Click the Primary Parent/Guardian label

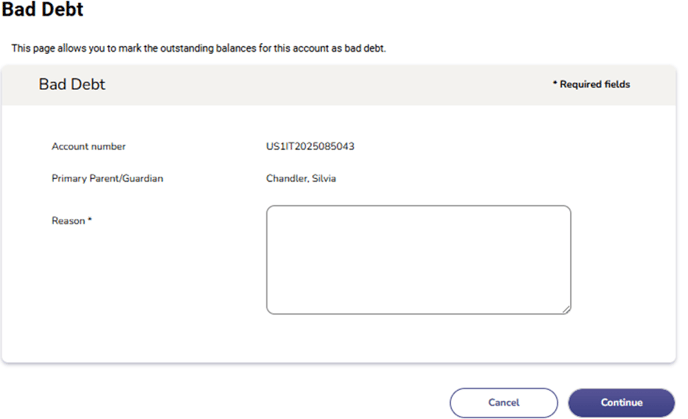[107, 179]
